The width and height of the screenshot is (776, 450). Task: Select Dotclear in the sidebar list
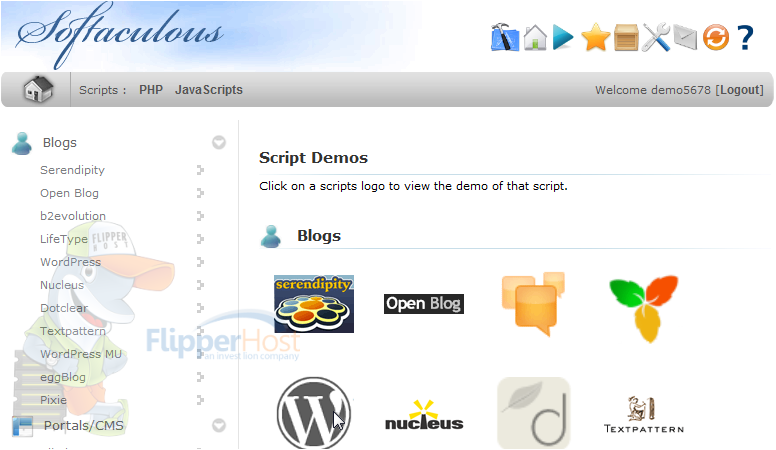click(64, 308)
